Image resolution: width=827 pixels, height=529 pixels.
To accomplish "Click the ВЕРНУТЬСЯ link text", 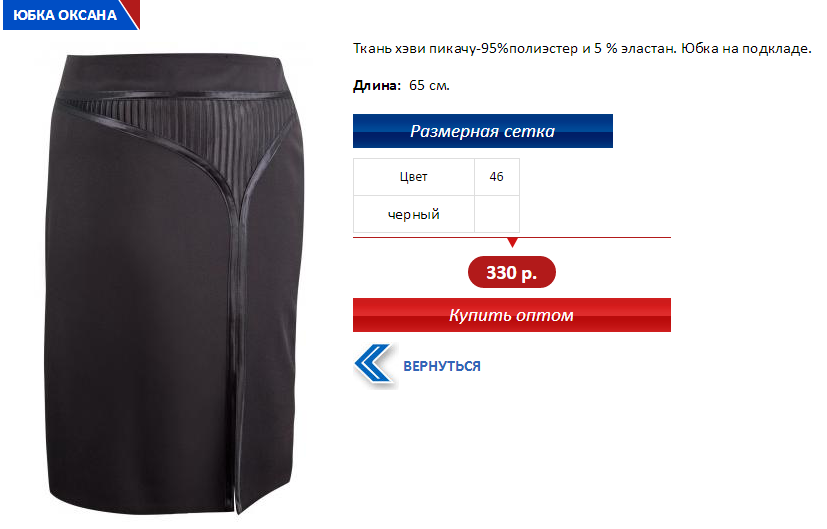I will tap(442, 366).
